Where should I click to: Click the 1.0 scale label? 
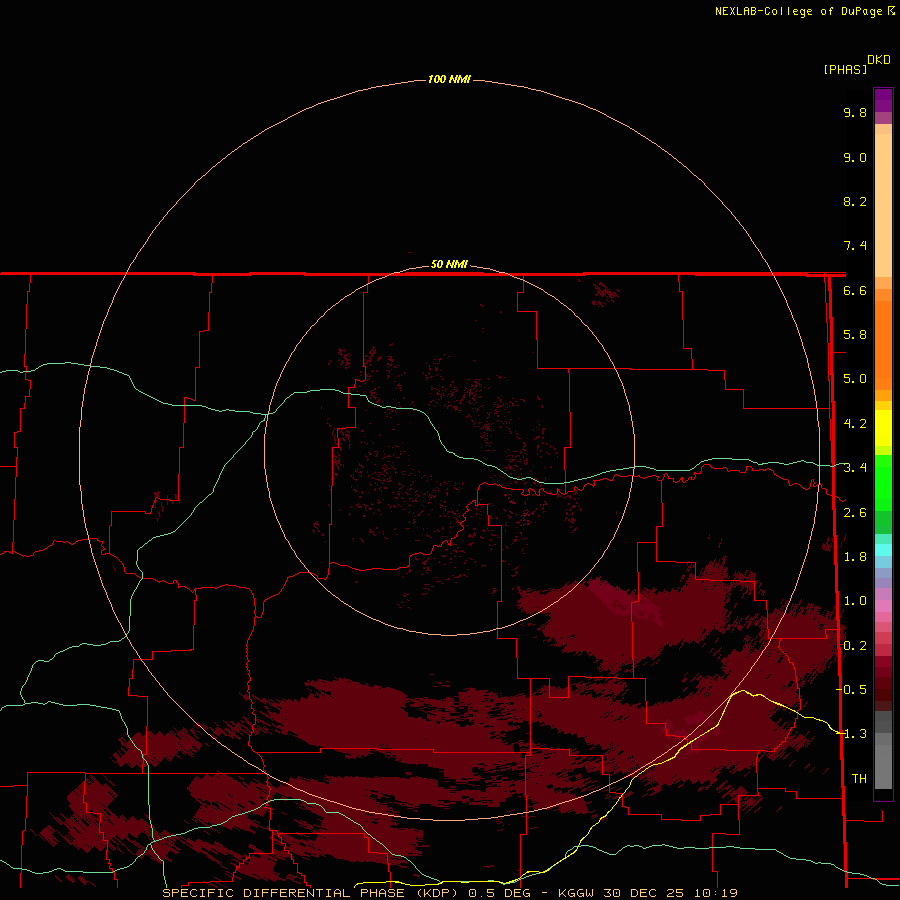tap(855, 601)
